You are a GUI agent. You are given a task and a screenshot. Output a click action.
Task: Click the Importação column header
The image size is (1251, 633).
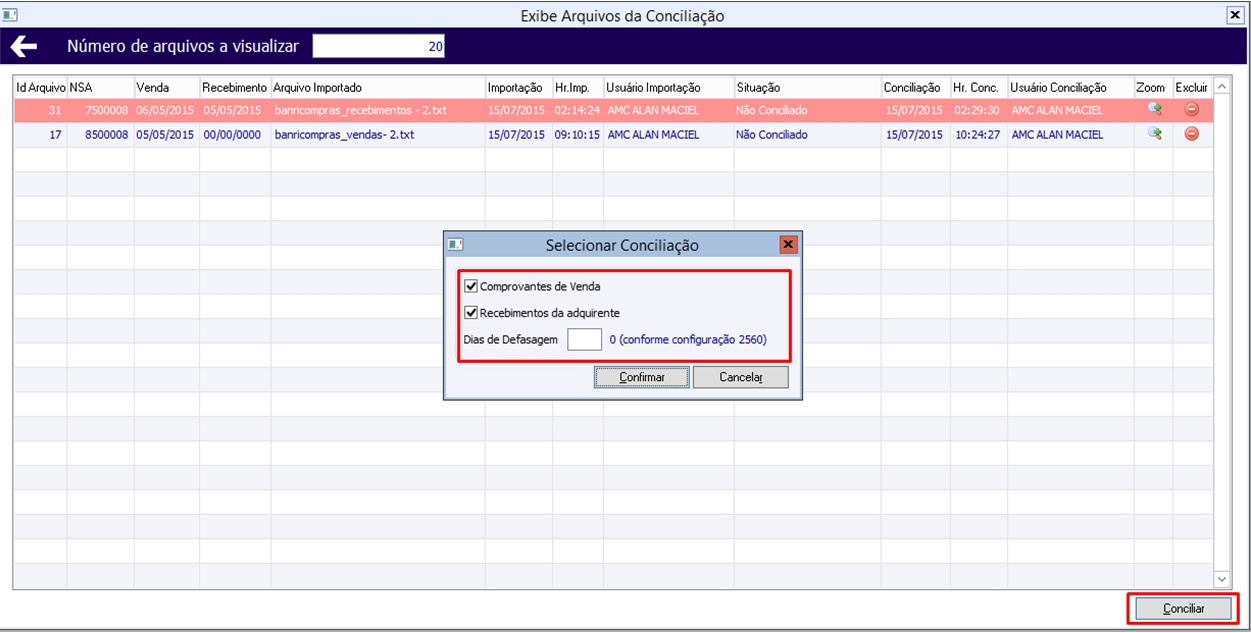519,88
